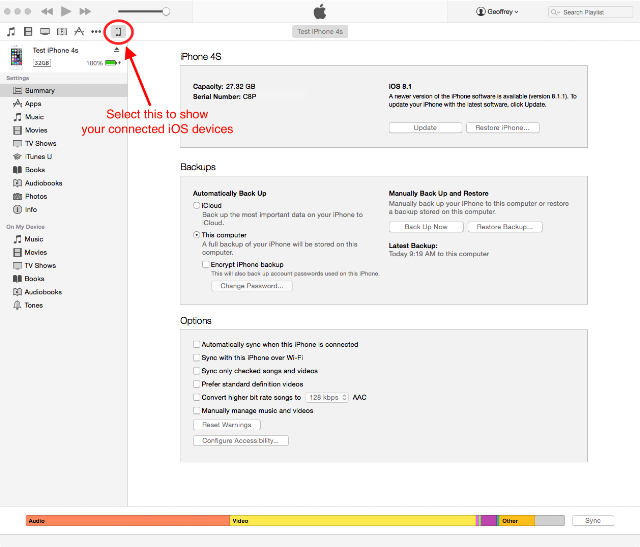Click the Video segment of storage bar

(353, 520)
